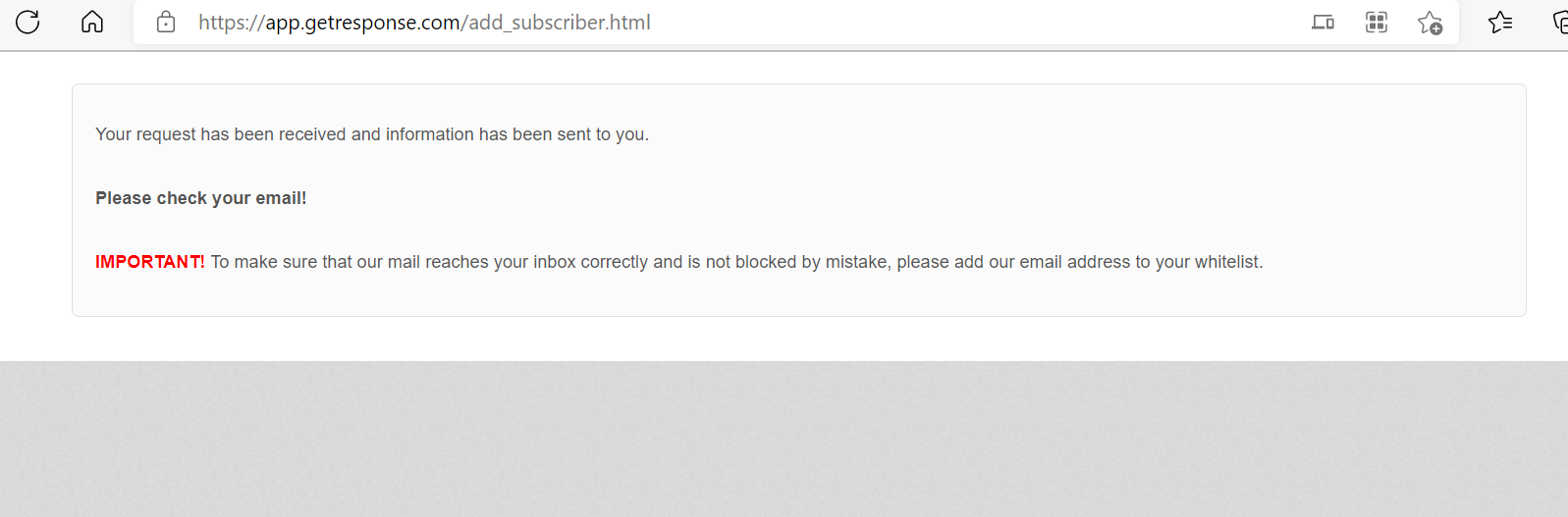Image resolution: width=1568 pixels, height=517 pixels.
Task: Go to the browser home page icon
Action: (x=92, y=22)
